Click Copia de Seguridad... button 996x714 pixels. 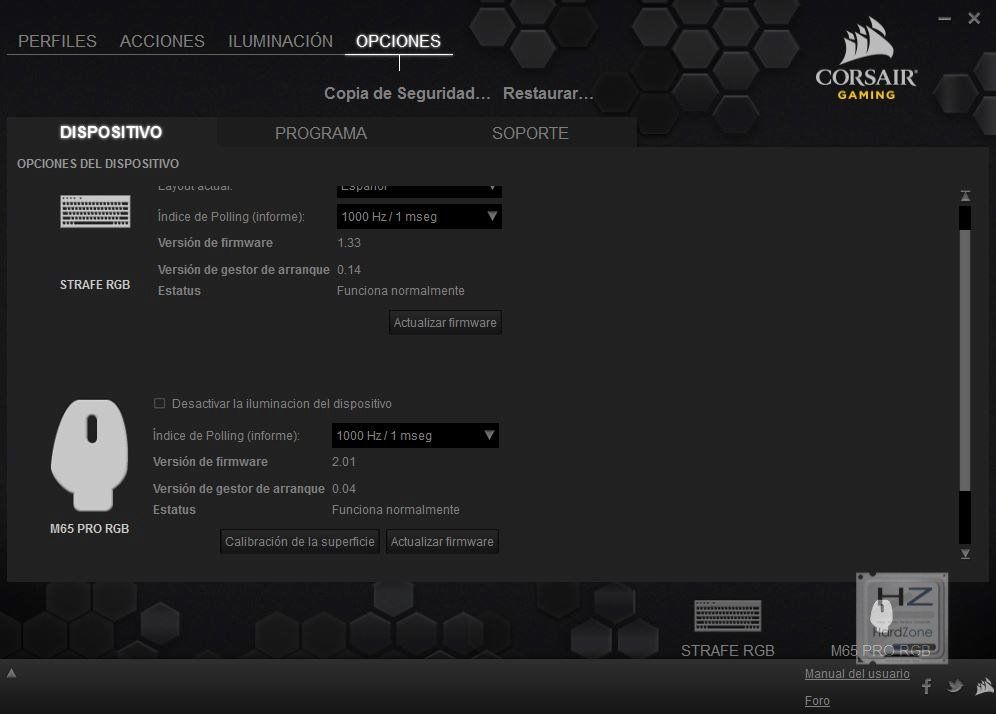pos(407,93)
